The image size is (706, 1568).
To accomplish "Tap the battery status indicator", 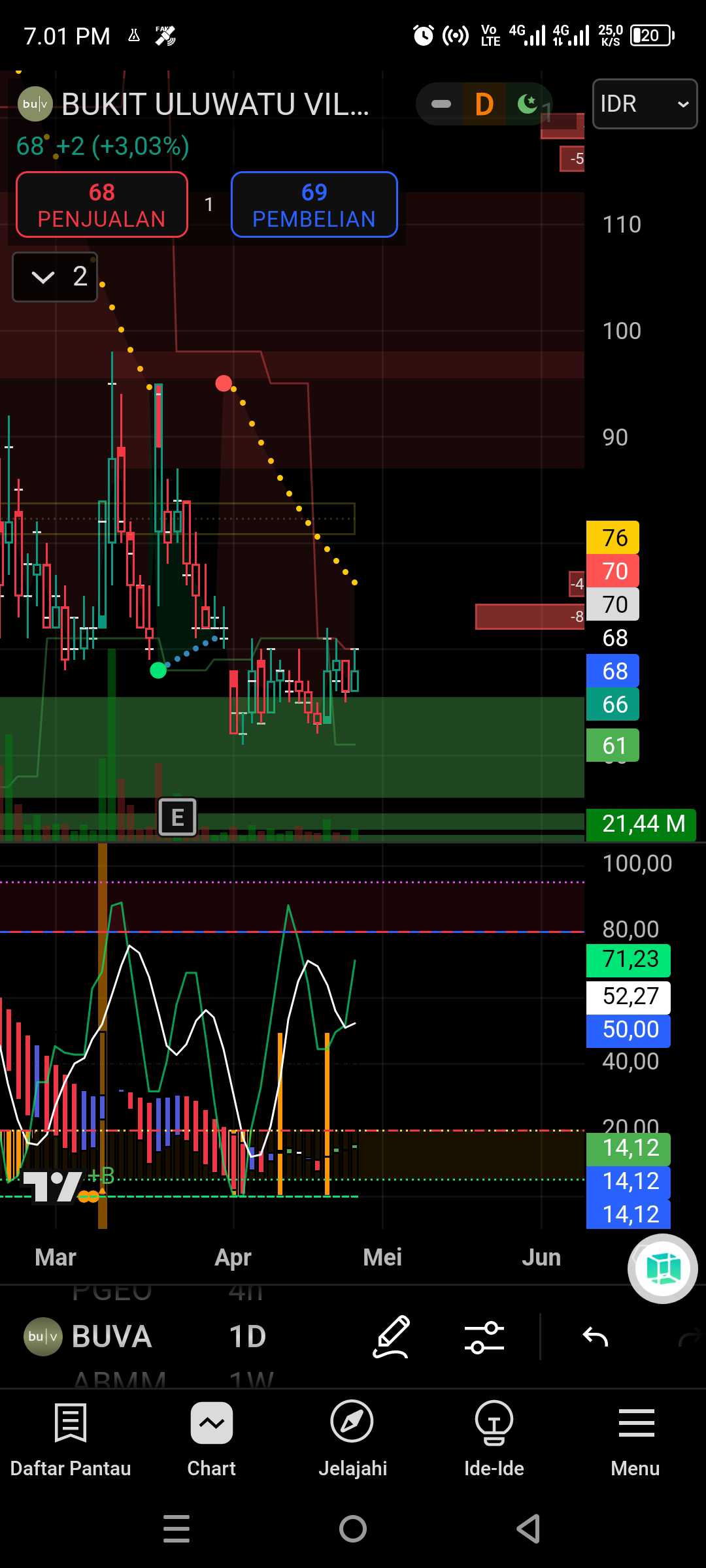I will pyautogui.click(x=652, y=35).
